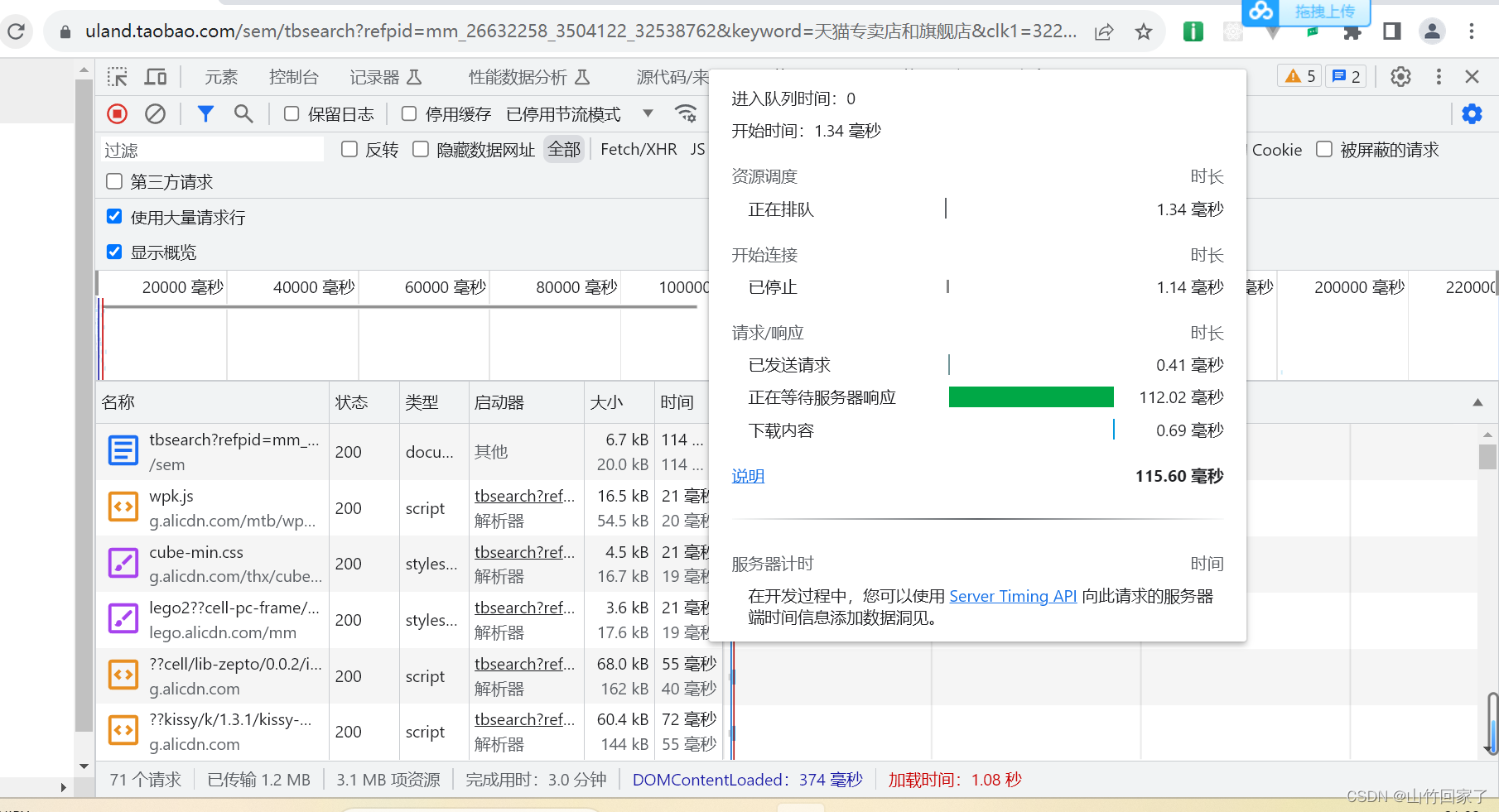Open the 说明 explanation link

point(748,476)
